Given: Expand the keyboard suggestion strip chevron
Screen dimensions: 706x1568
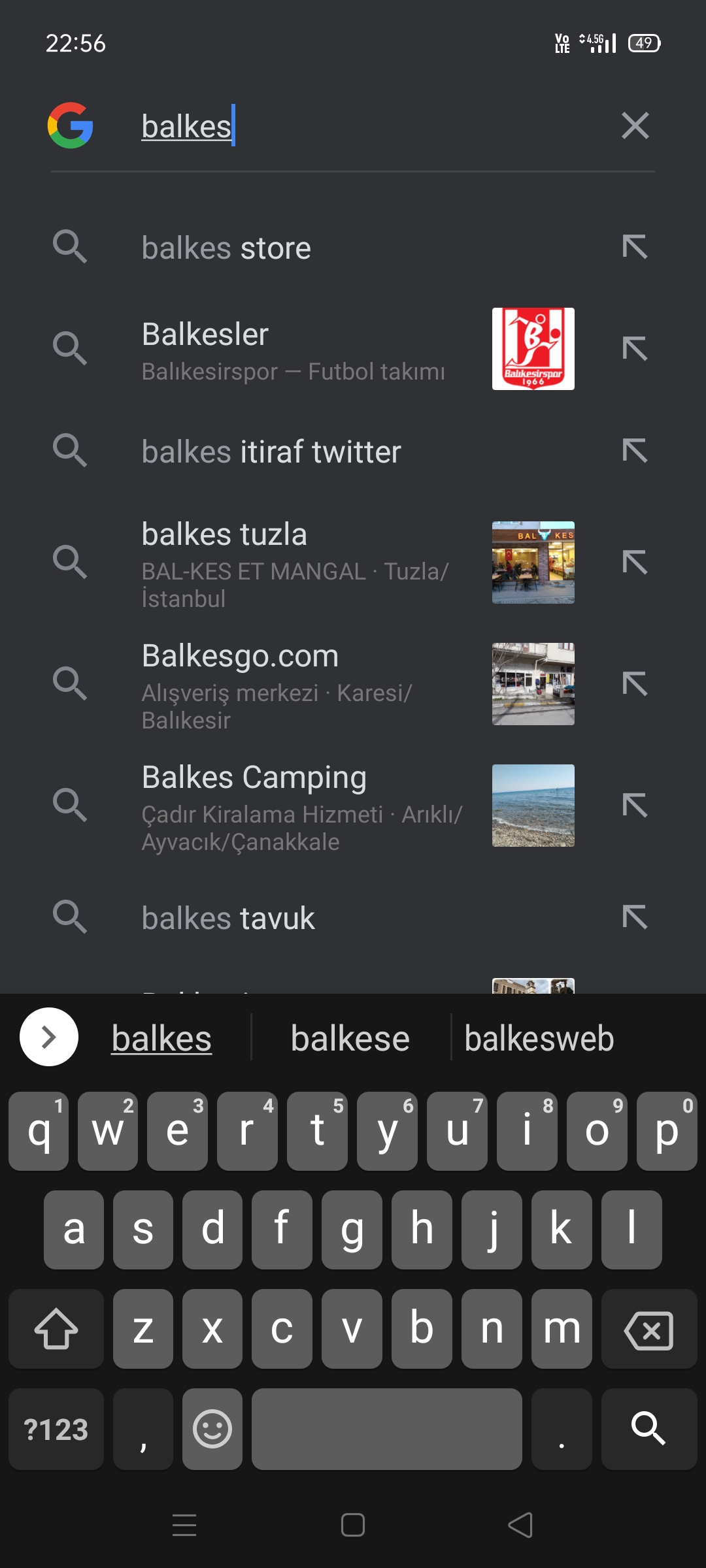Looking at the screenshot, I should tap(49, 1037).
